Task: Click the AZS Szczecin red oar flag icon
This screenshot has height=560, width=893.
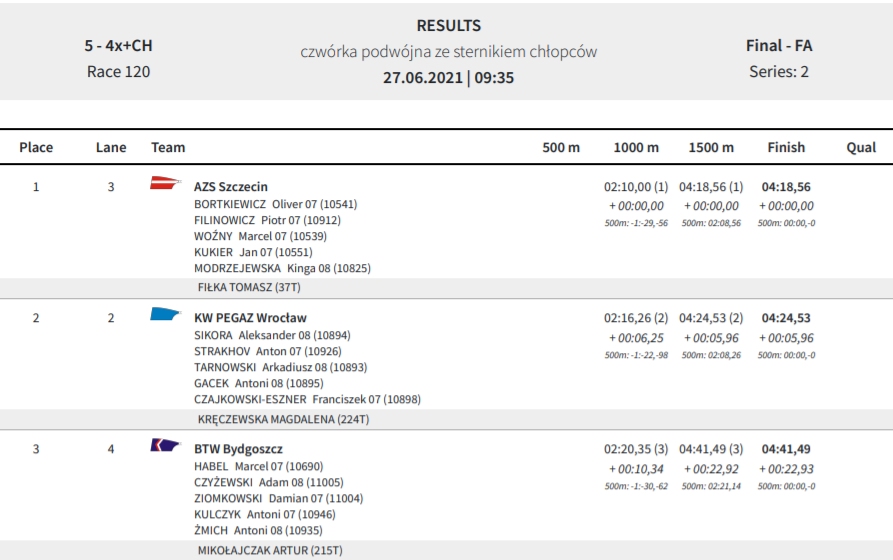Action: coord(166,183)
